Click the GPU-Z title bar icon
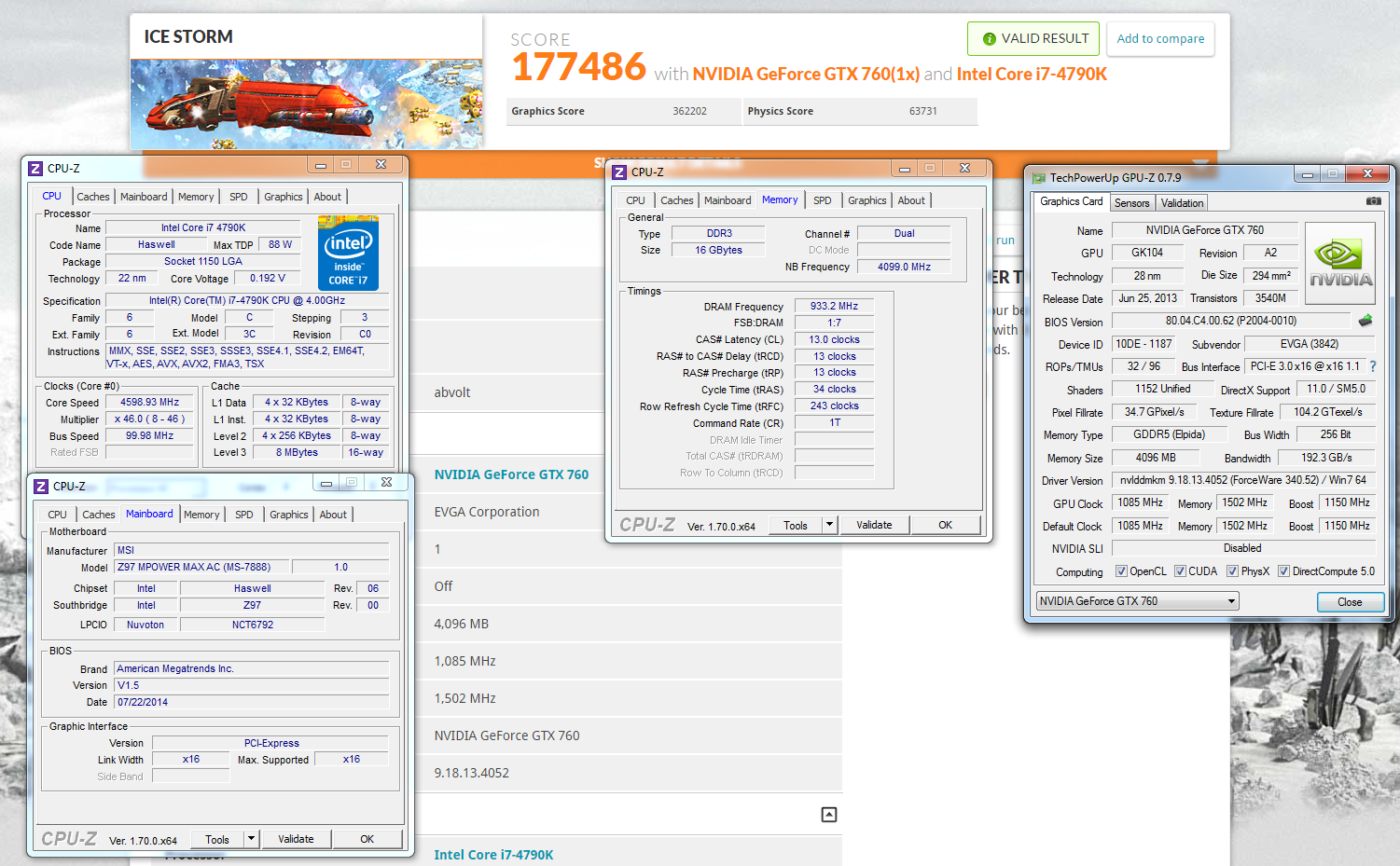The width and height of the screenshot is (1400, 866). tap(1038, 178)
